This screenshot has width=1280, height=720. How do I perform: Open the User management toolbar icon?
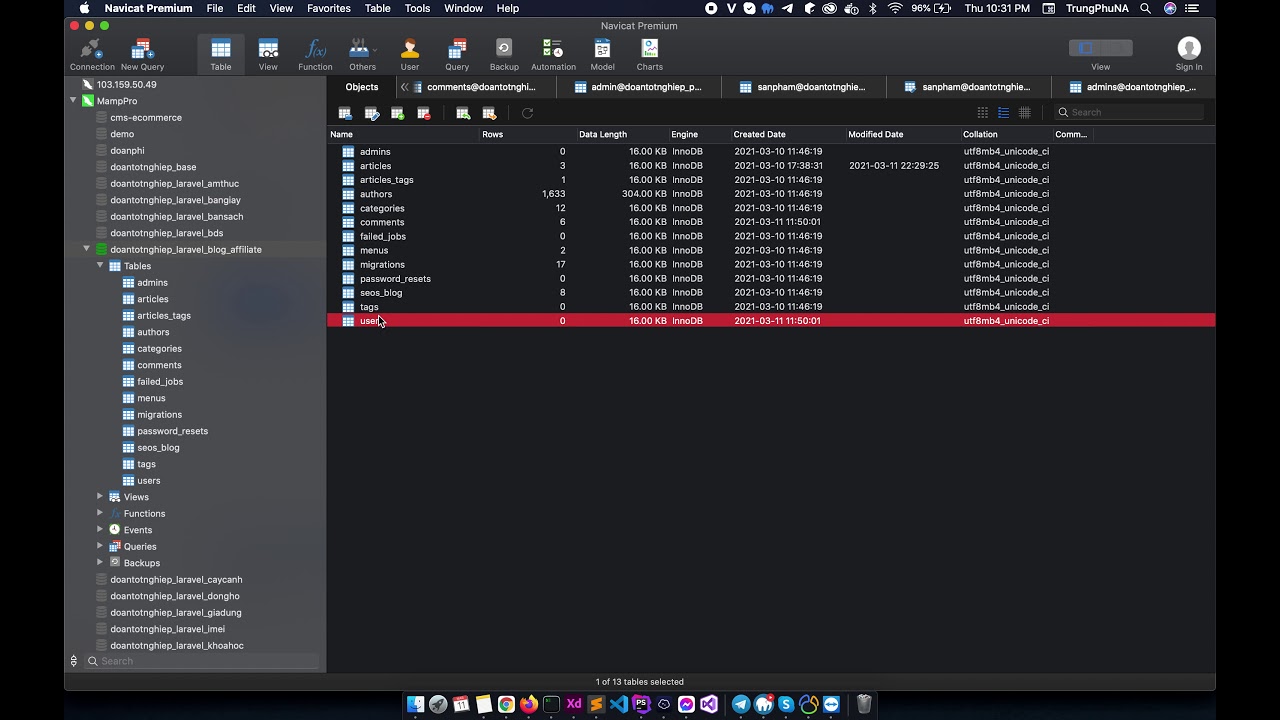(x=410, y=54)
